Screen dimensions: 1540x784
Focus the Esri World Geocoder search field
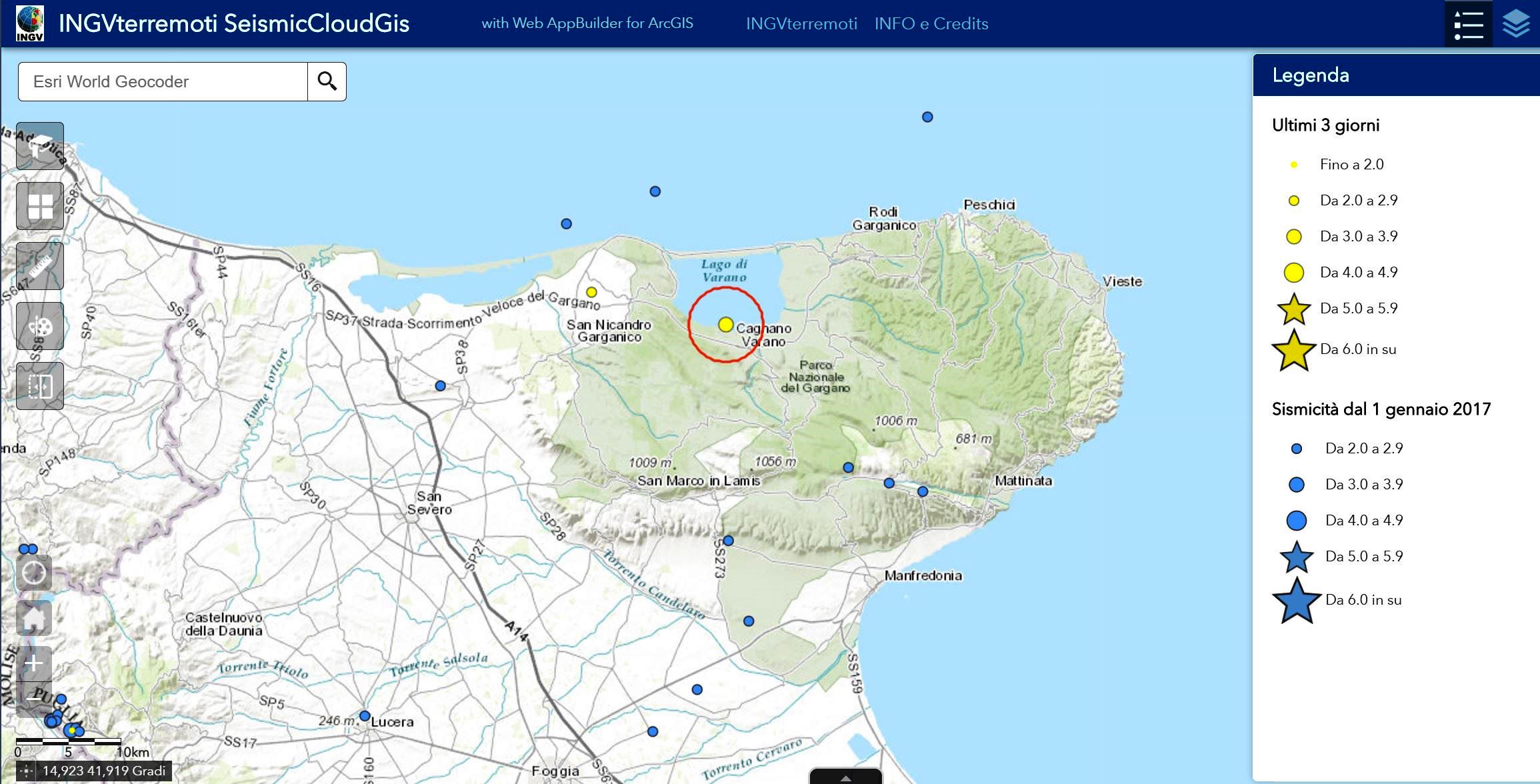[163, 81]
